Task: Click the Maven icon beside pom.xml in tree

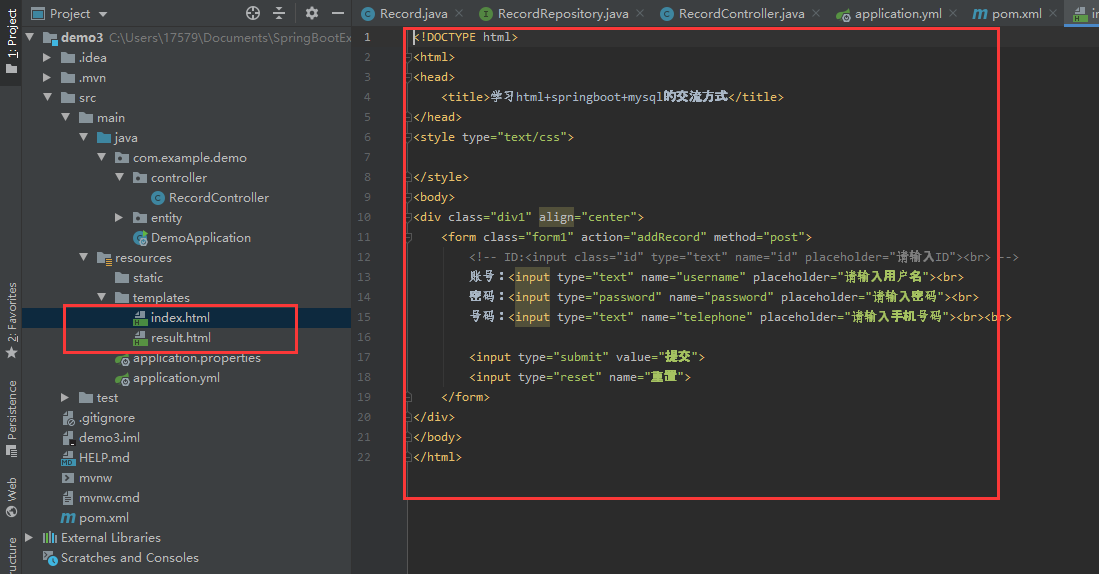Action: tap(68, 518)
